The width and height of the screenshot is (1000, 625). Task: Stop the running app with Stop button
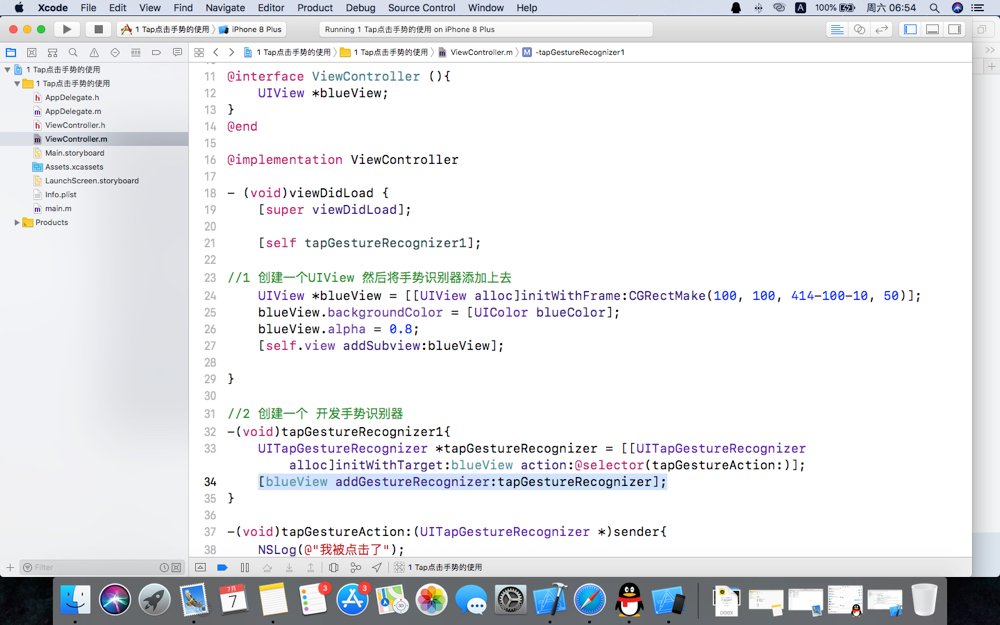[x=98, y=29]
